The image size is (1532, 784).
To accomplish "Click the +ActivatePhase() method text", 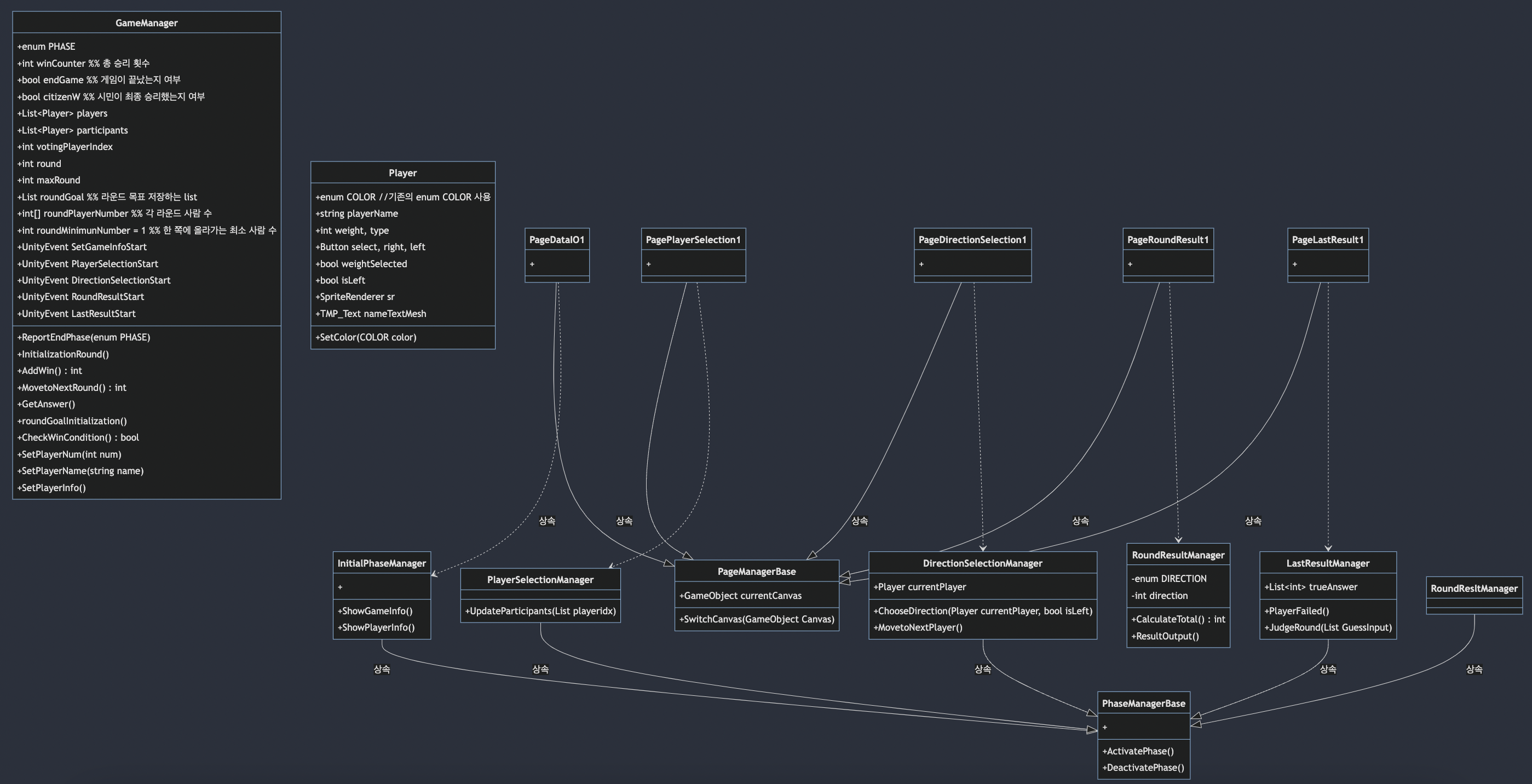I will (x=1137, y=751).
